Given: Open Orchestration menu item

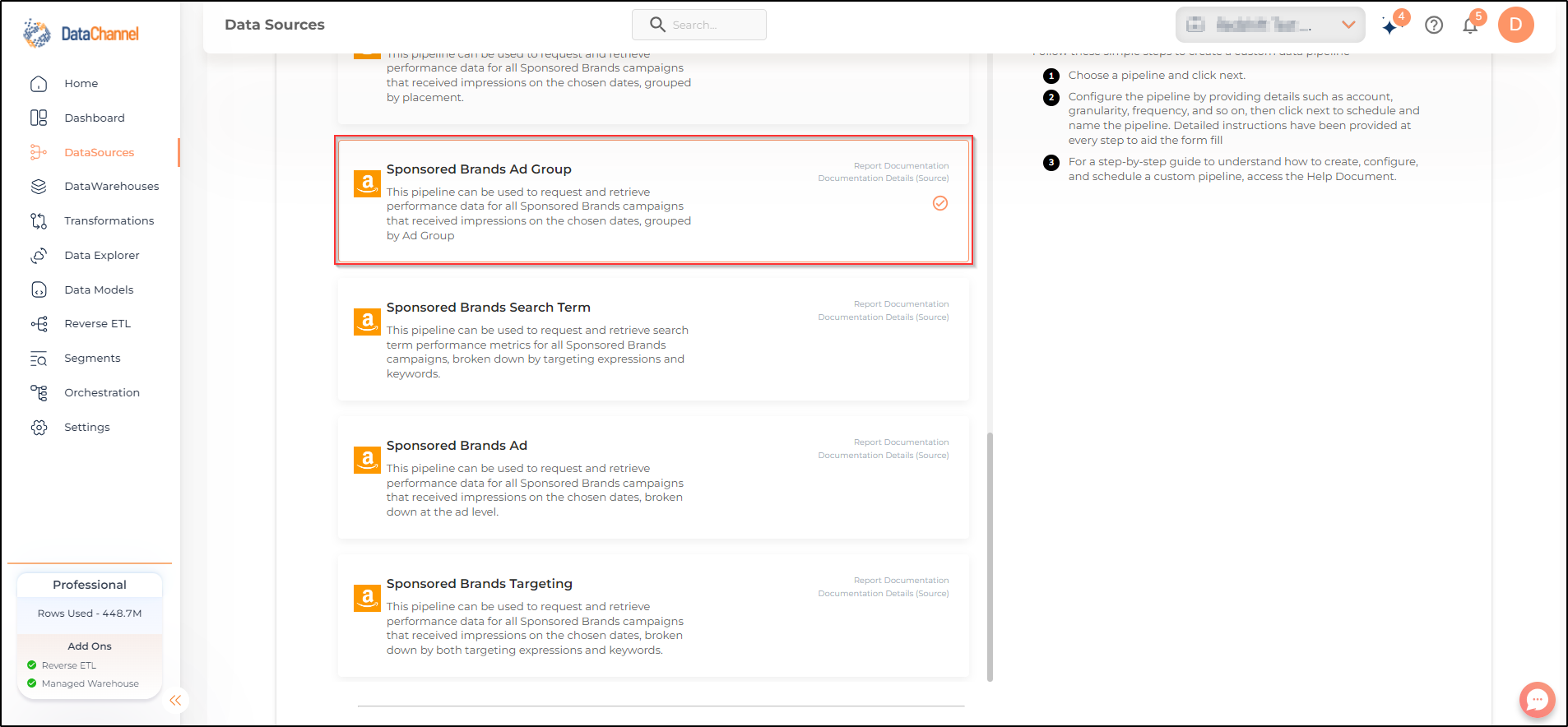Looking at the screenshot, I should point(102,393).
